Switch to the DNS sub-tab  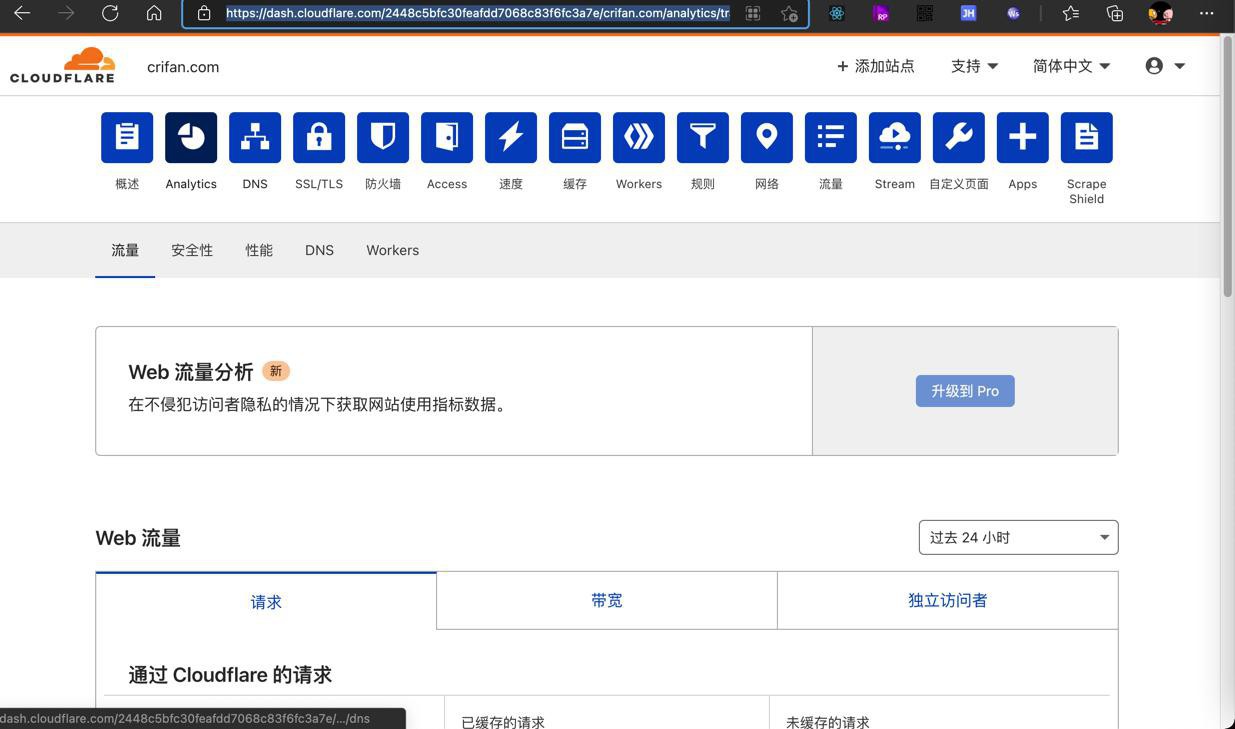point(319,250)
